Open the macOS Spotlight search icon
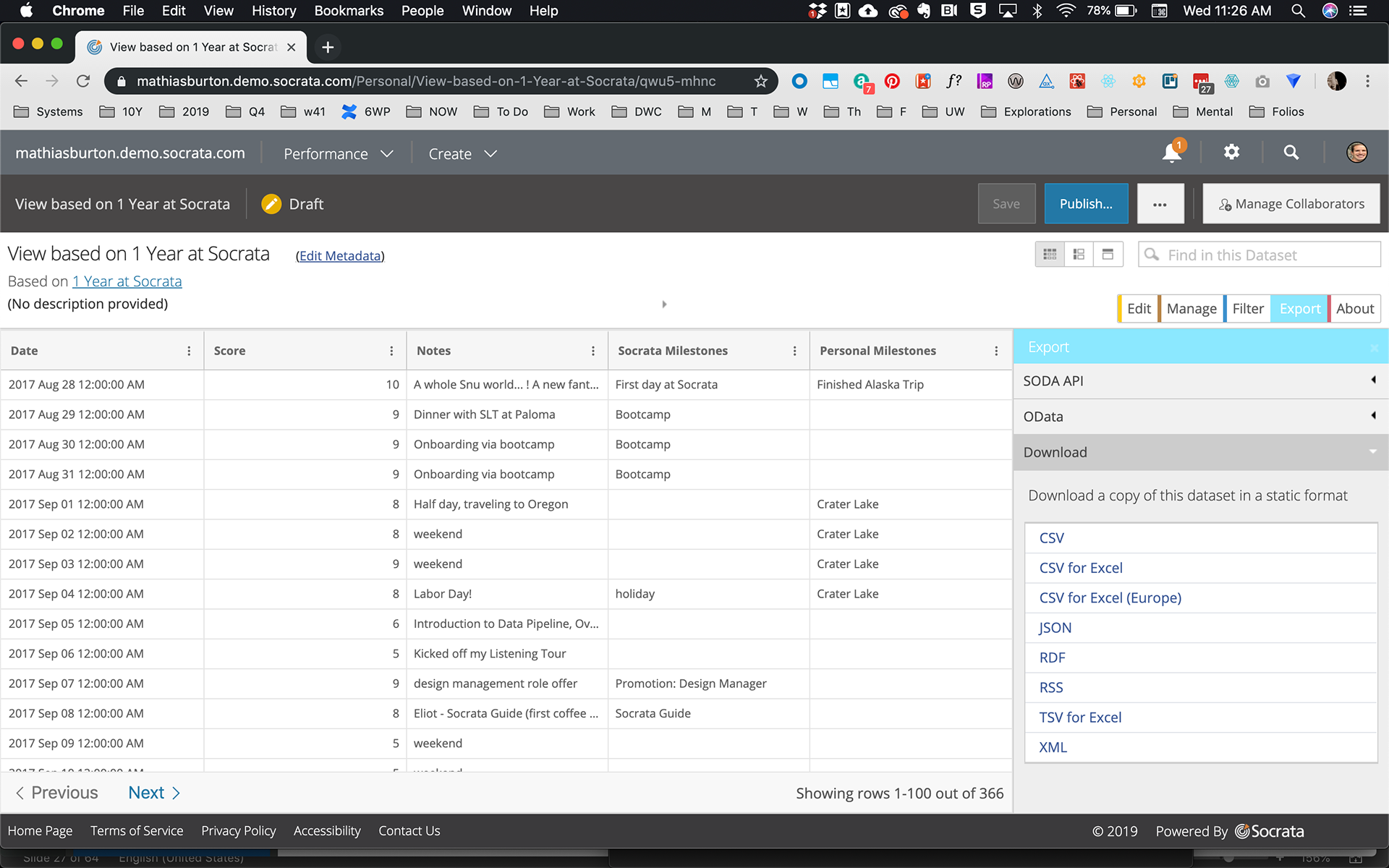Image resolution: width=1389 pixels, height=868 pixels. click(x=1298, y=11)
